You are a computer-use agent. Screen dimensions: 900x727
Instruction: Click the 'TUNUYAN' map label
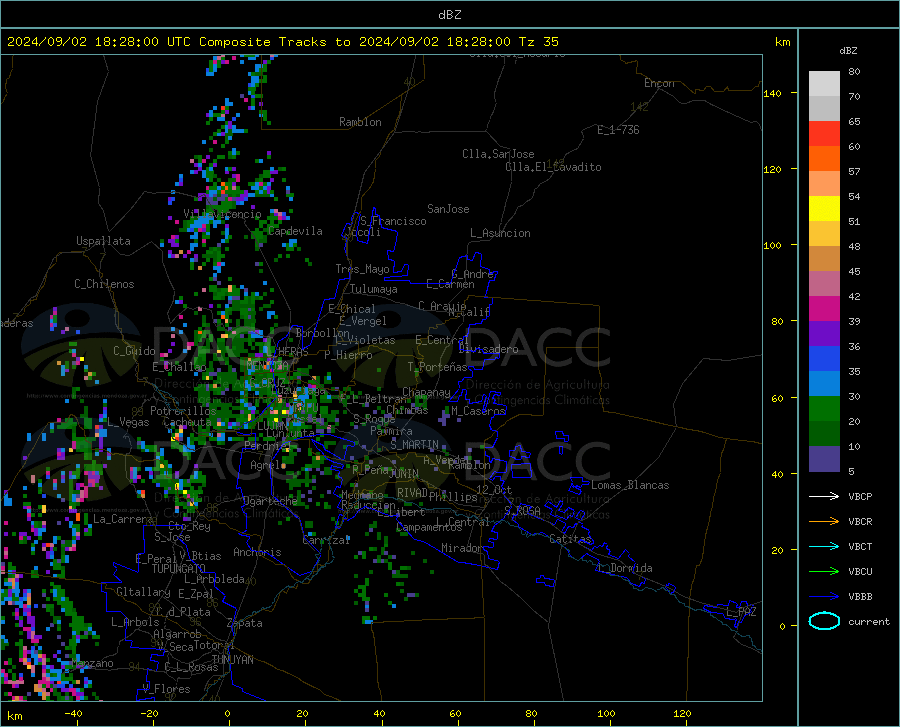click(x=232, y=660)
